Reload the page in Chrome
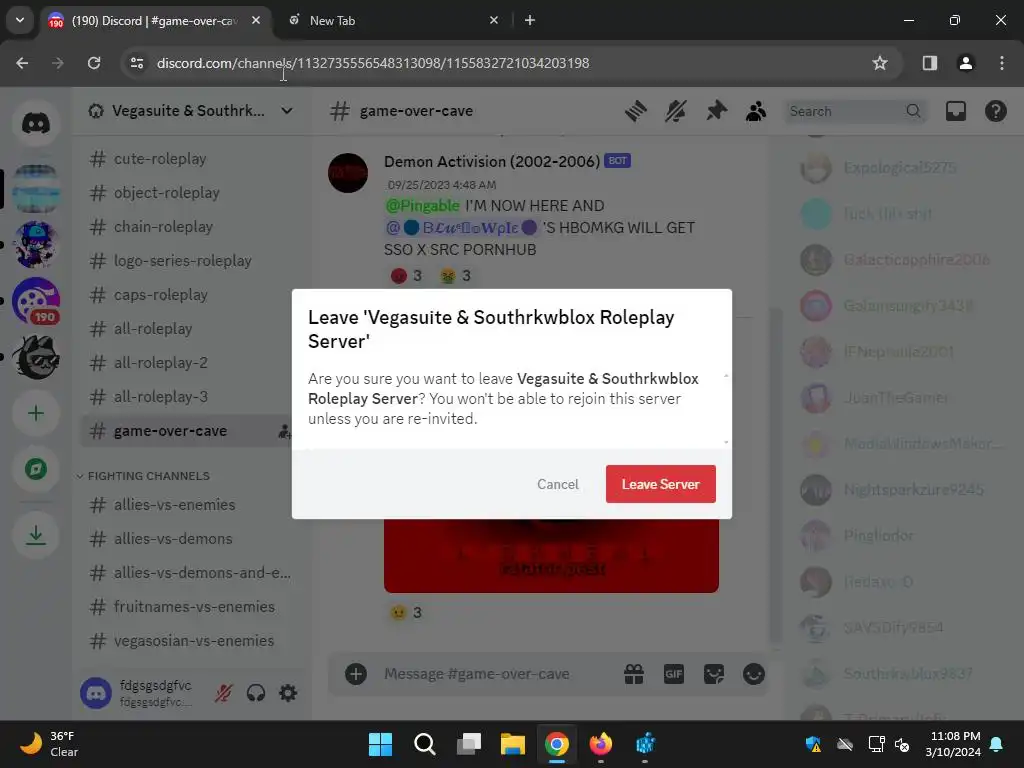 94,63
